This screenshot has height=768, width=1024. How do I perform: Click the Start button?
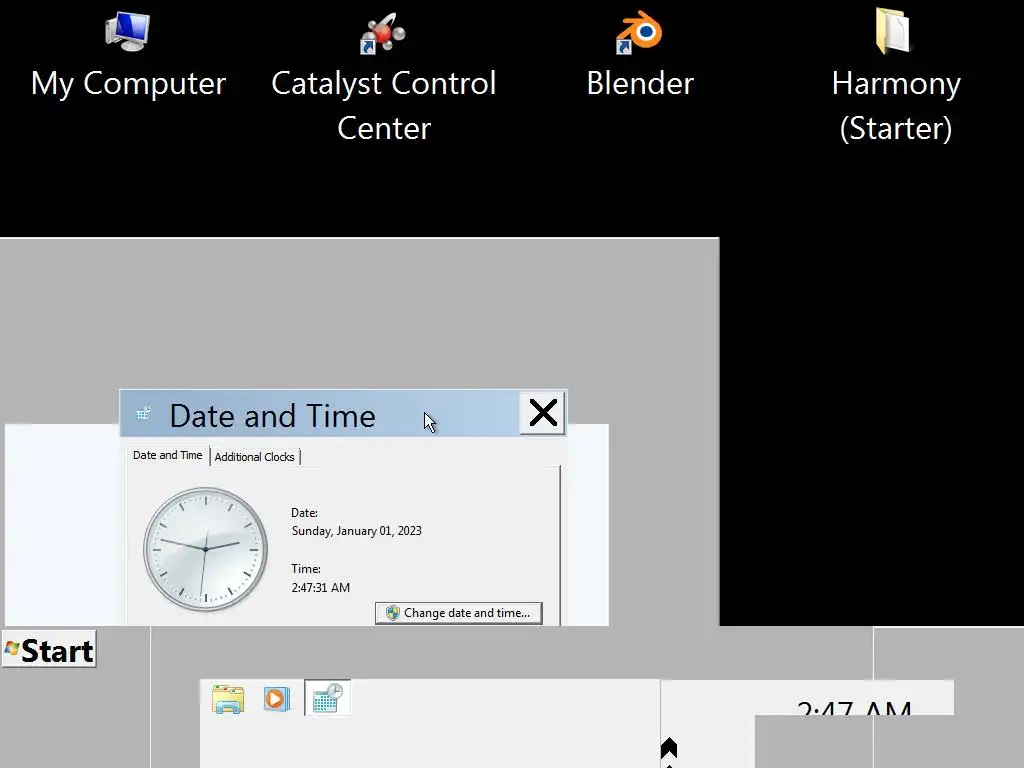pyautogui.click(x=50, y=650)
